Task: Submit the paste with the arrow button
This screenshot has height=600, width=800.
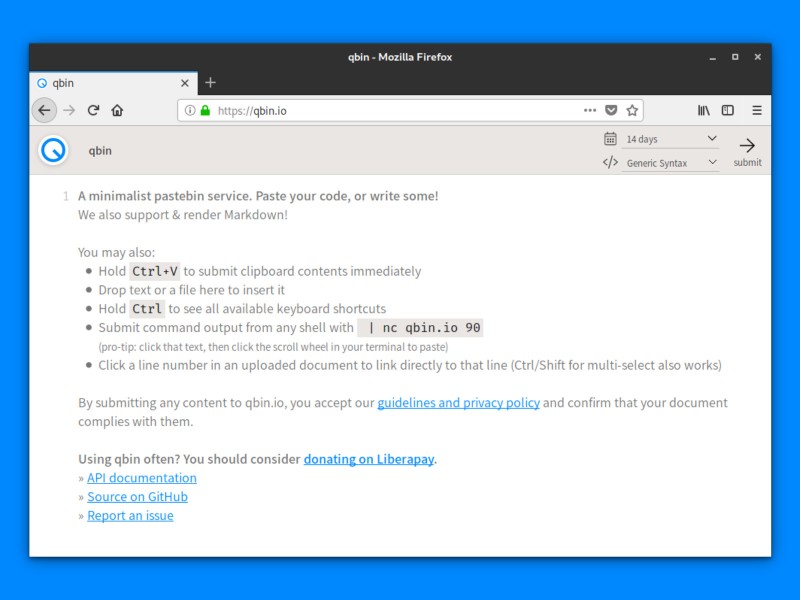Action: (x=747, y=152)
